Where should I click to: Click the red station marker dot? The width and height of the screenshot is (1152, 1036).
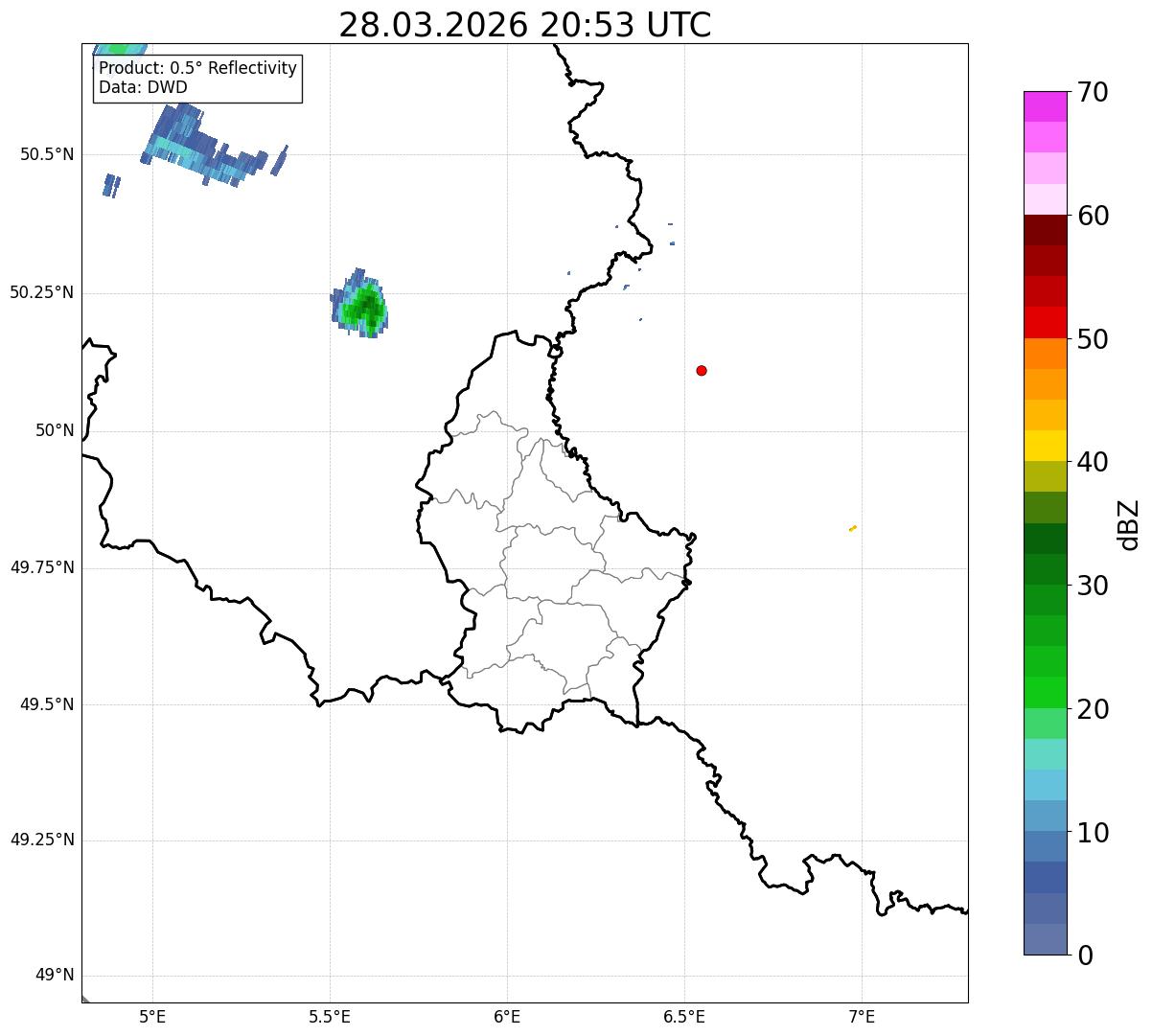coord(702,370)
